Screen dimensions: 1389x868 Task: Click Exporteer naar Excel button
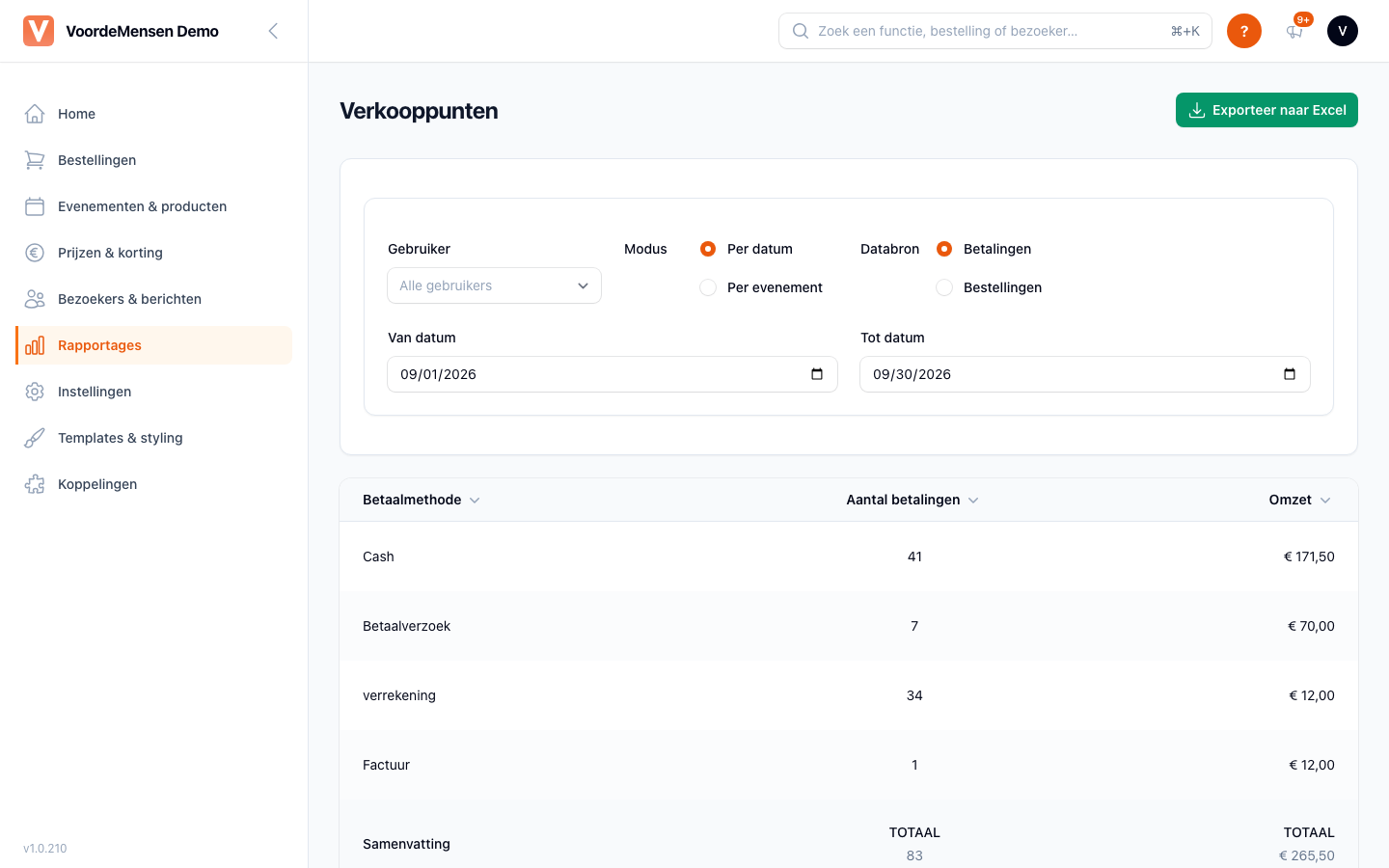(x=1266, y=110)
